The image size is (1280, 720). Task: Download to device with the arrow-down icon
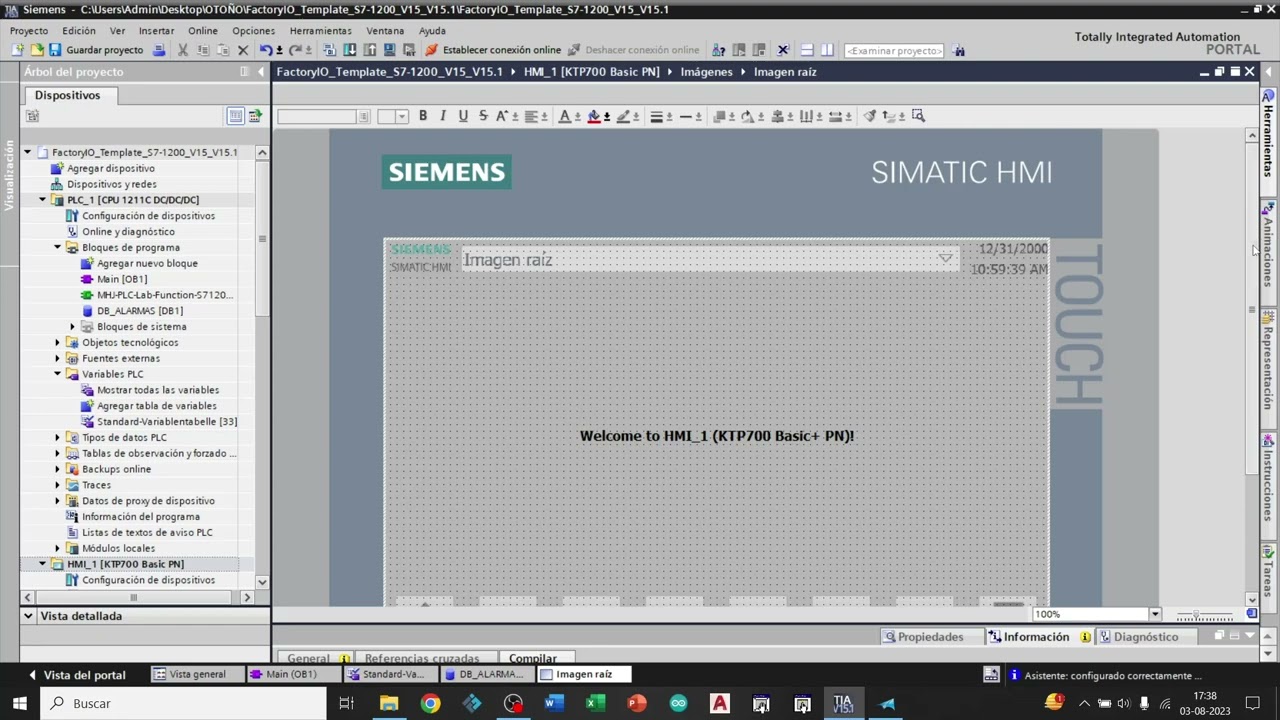349,50
